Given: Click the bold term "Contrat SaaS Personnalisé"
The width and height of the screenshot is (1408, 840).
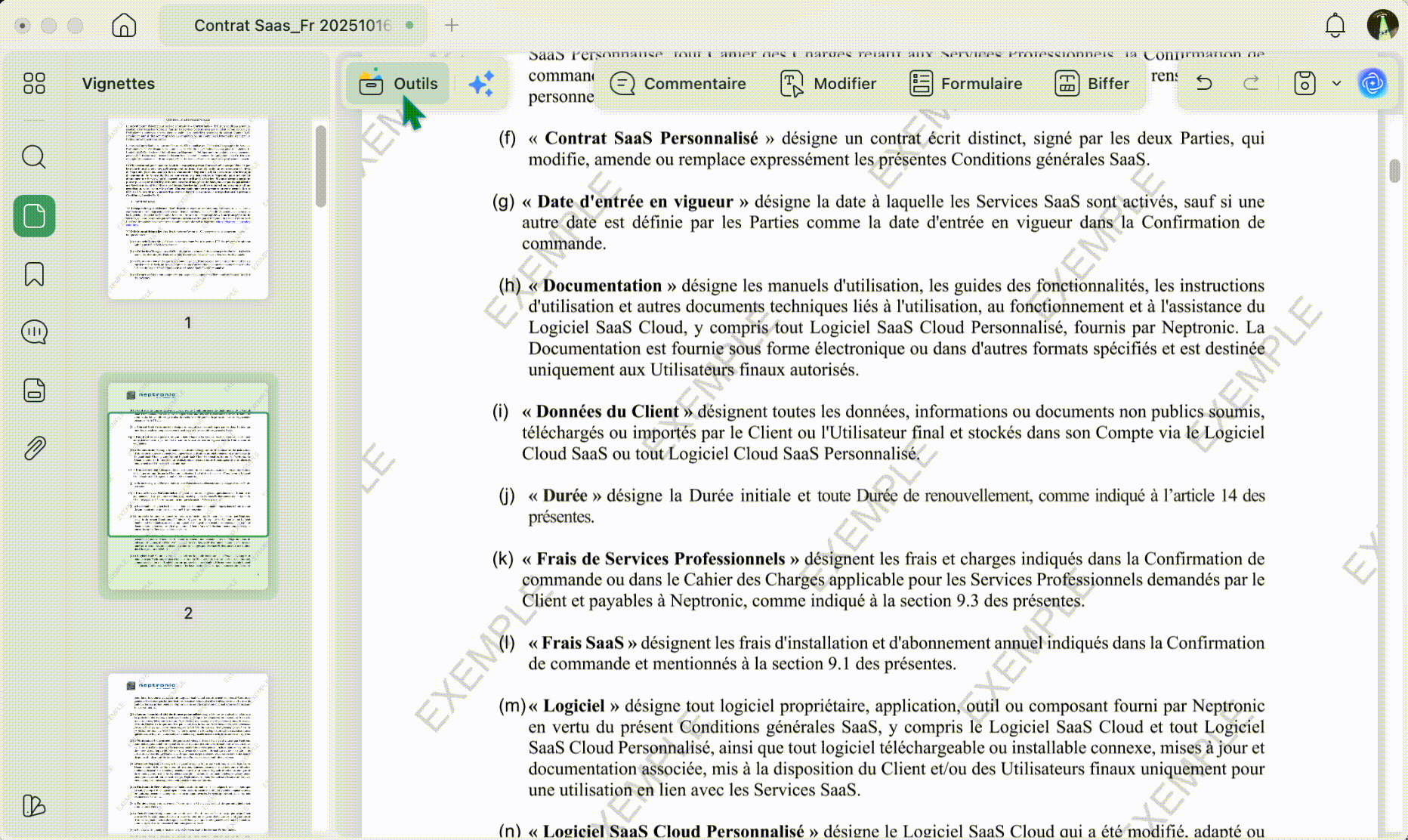Looking at the screenshot, I should pyautogui.click(x=651, y=138).
